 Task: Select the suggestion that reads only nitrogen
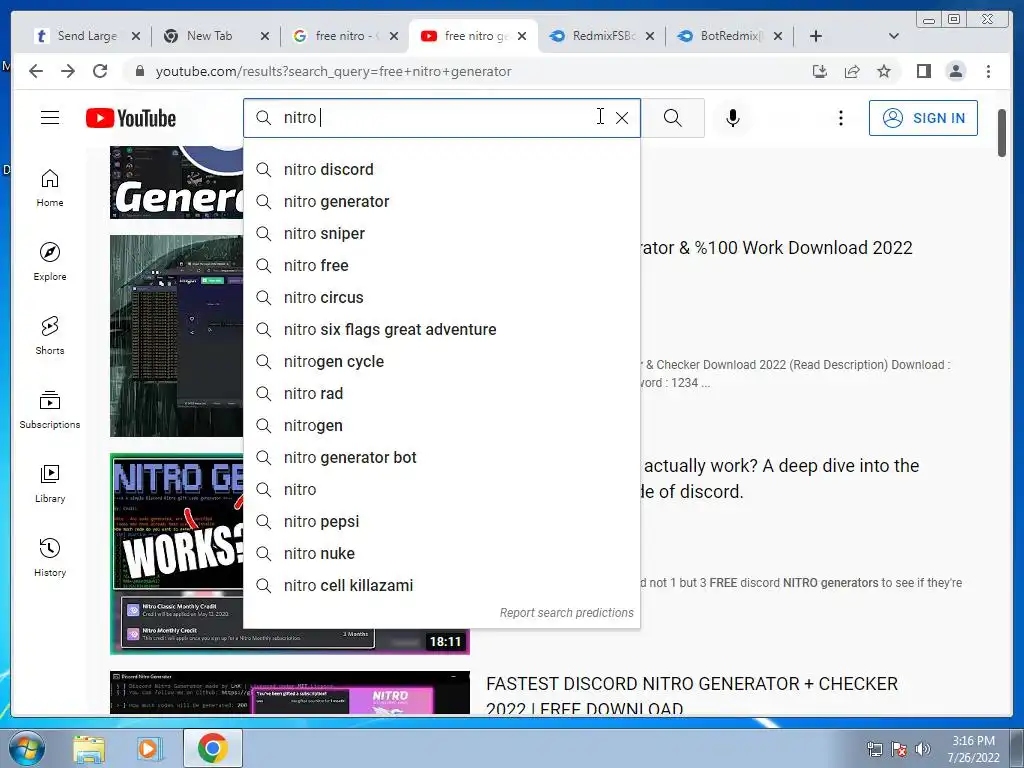tap(441, 425)
